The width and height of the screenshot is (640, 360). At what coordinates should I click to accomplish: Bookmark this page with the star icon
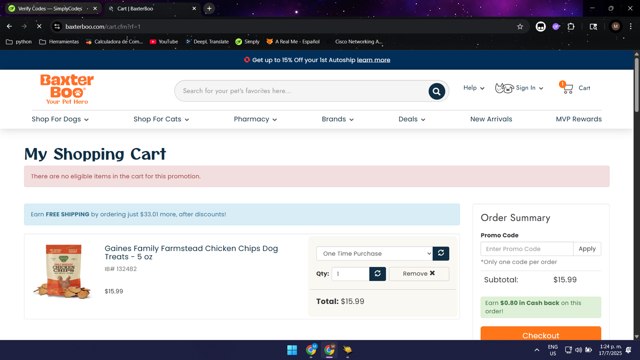[520, 27]
